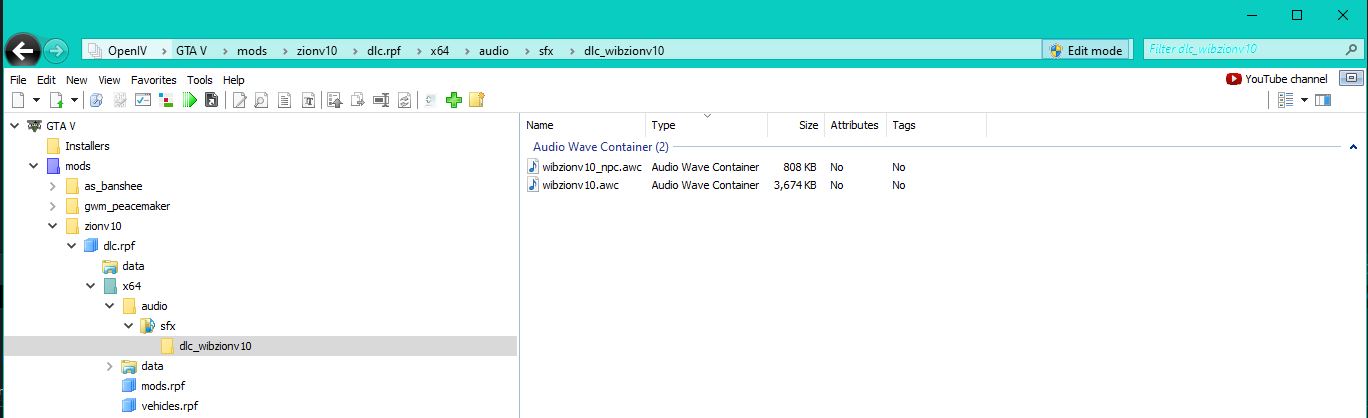This screenshot has height=418, width=1368.
Task: Click the new folder toolbar icon
Action: pyautogui.click(x=477, y=100)
